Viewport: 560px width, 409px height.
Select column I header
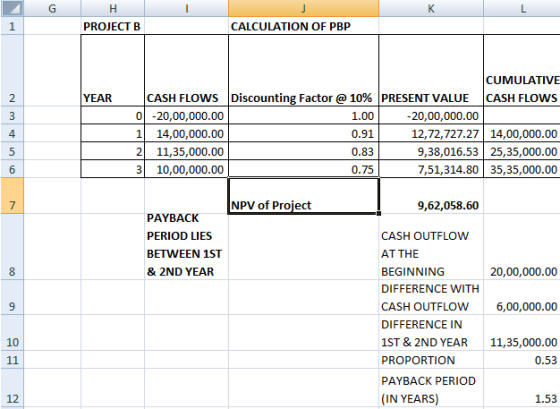coord(186,8)
